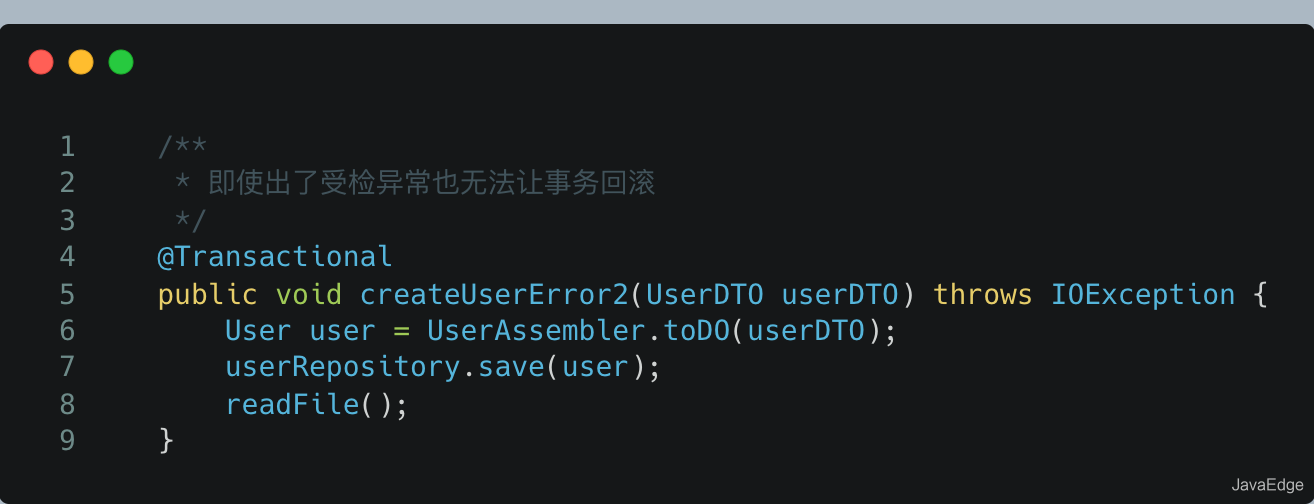Image resolution: width=1314 pixels, height=504 pixels.
Task: Click line number 7 in the gutter
Action: click(67, 367)
